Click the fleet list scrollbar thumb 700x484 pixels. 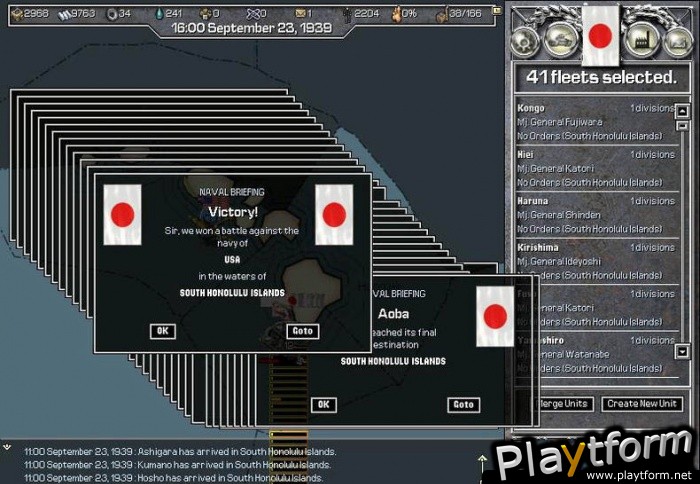pyautogui.click(x=683, y=126)
